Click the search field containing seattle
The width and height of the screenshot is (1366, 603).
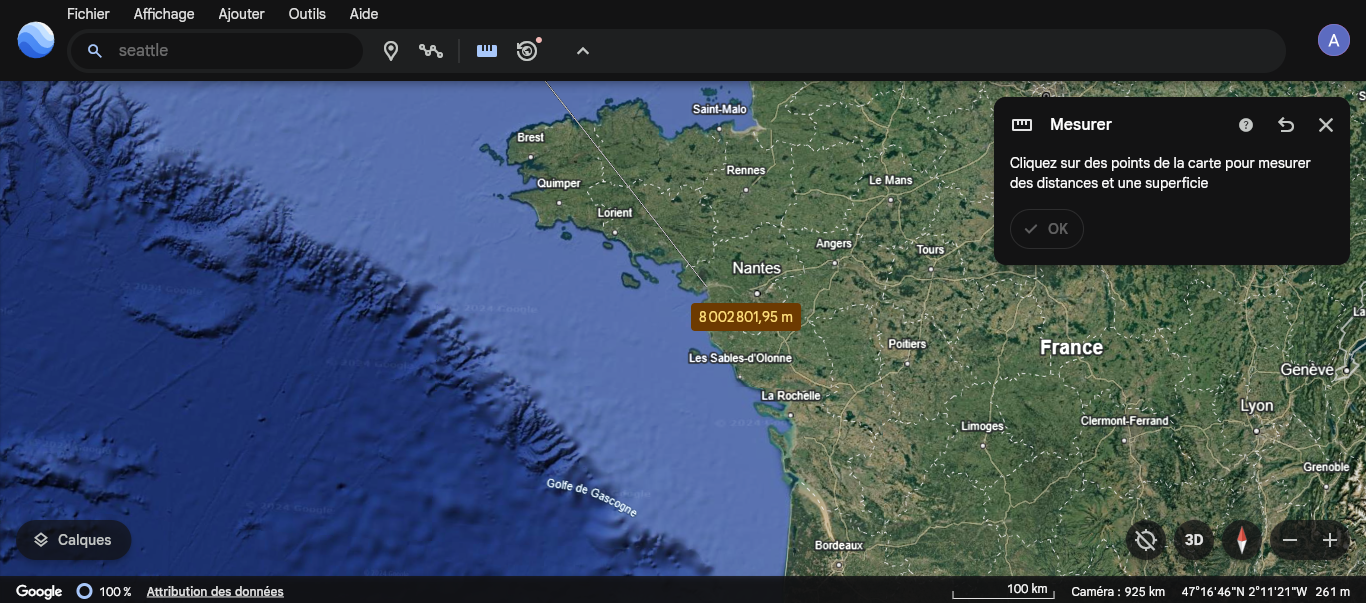coord(230,51)
